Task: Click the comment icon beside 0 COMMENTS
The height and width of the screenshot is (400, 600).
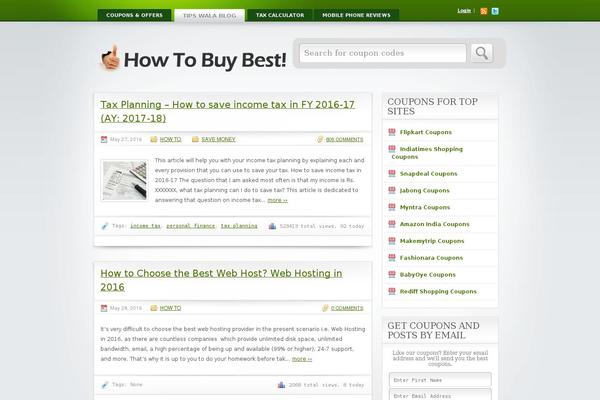Action: click(x=326, y=308)
